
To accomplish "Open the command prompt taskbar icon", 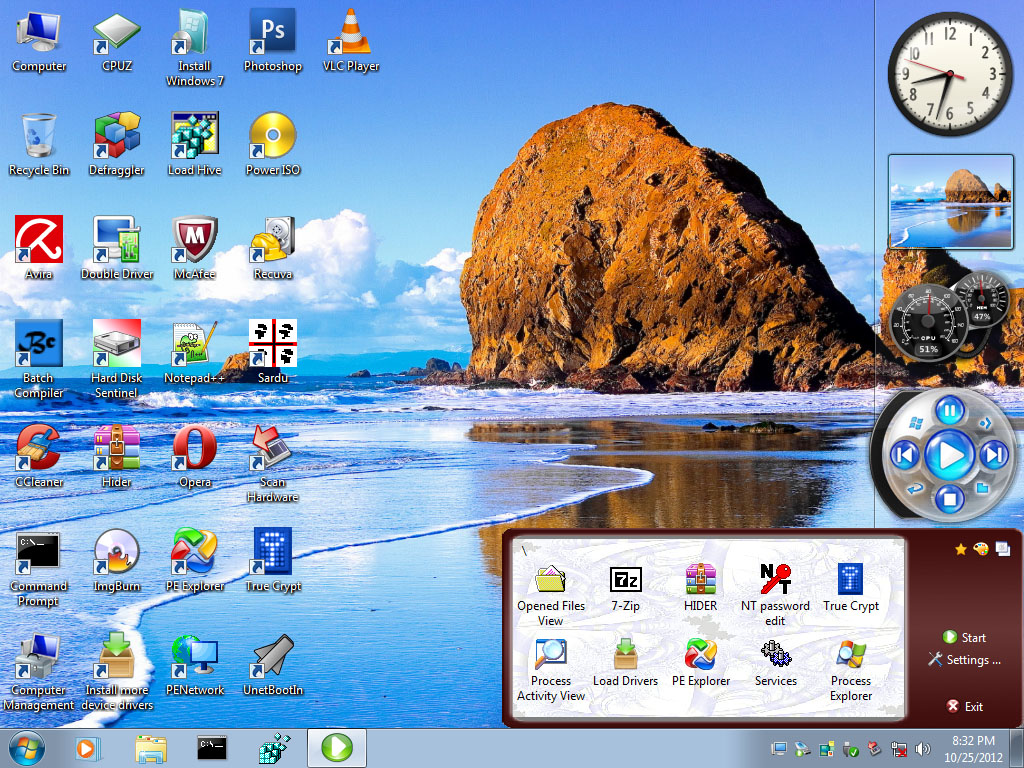I will (212, 748).
